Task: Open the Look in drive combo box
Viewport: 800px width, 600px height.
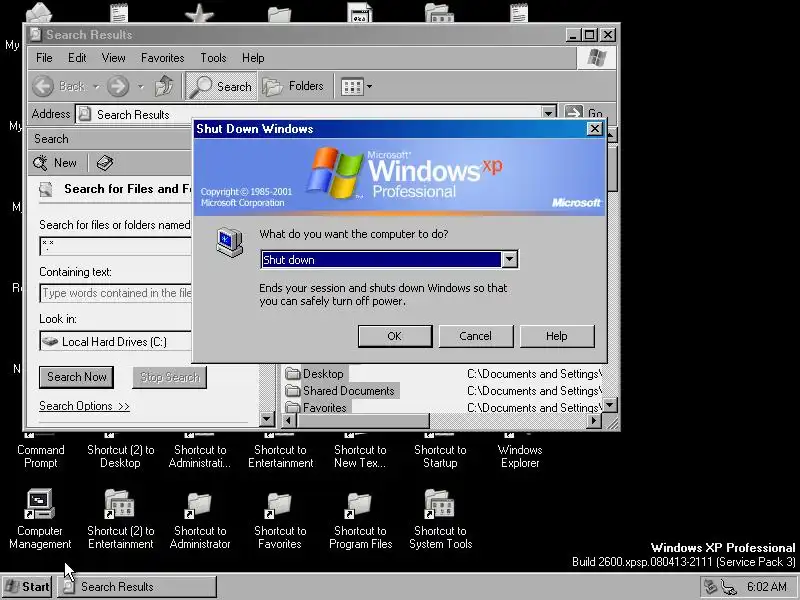Action: pos(116,341)
